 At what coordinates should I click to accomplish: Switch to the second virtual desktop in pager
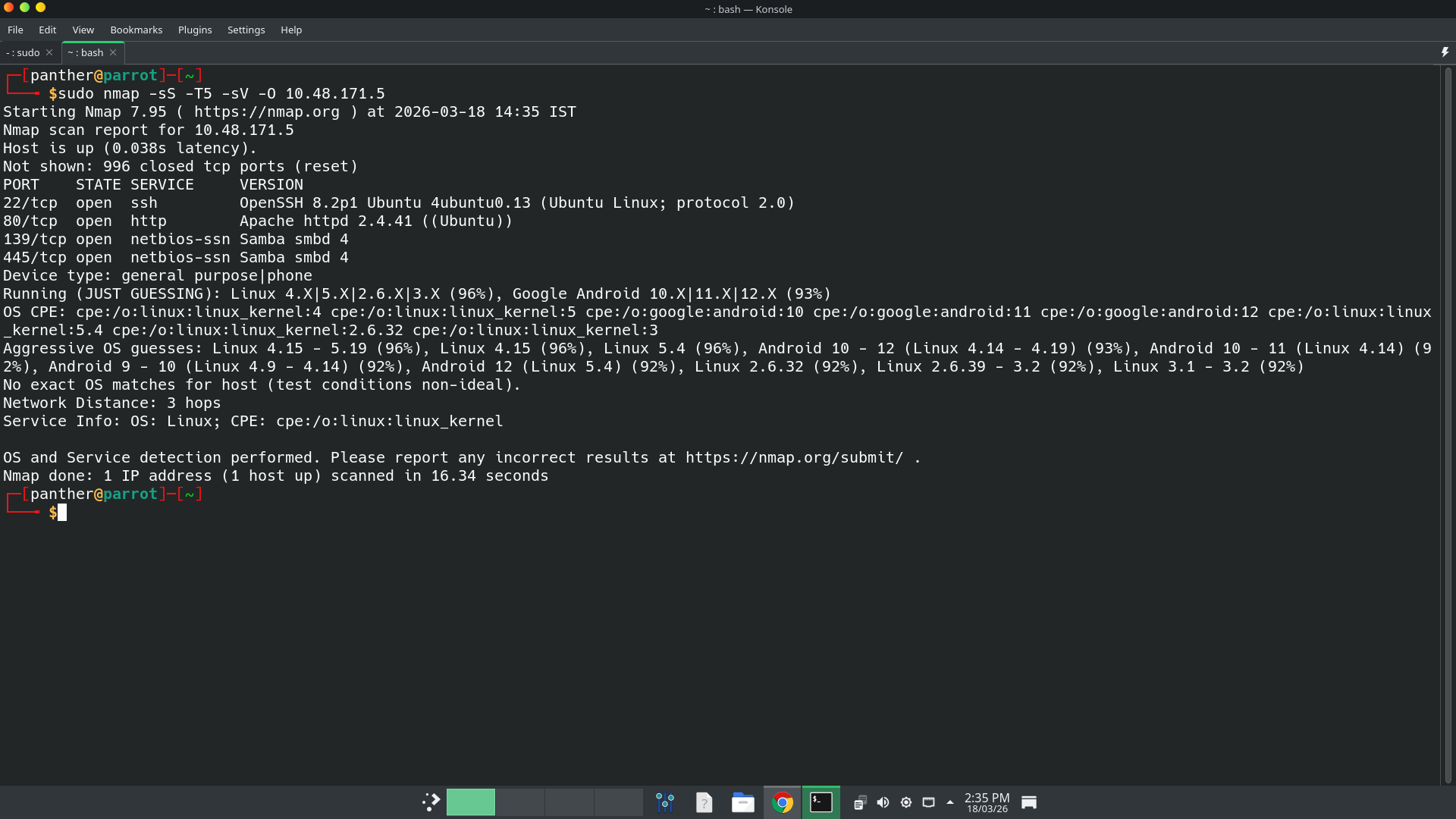(519, 802)
